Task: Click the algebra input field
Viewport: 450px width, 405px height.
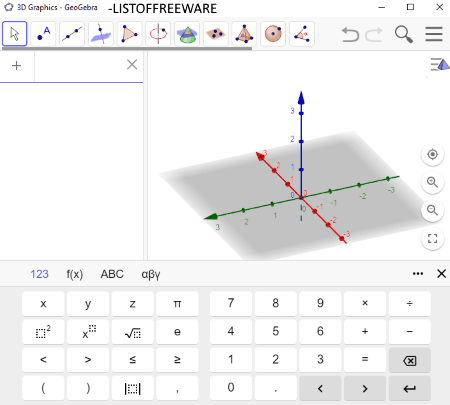Action: click(80, 65)
